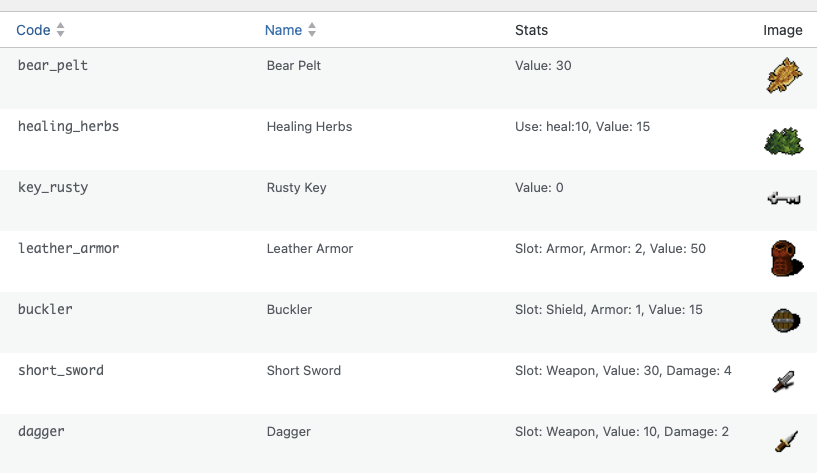Sort the table by Name column
817x473 pixels.
pos(283,30)
